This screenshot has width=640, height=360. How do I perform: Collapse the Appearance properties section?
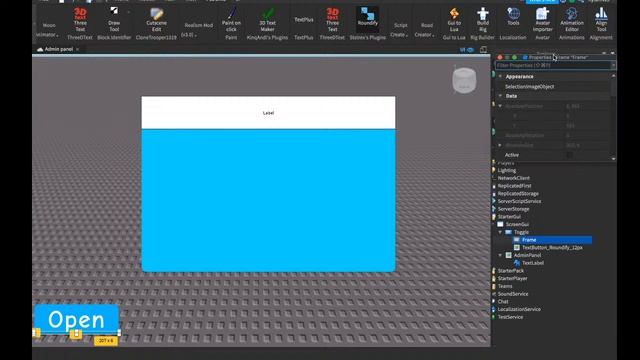pyautogui.click(x=500, y=76)
